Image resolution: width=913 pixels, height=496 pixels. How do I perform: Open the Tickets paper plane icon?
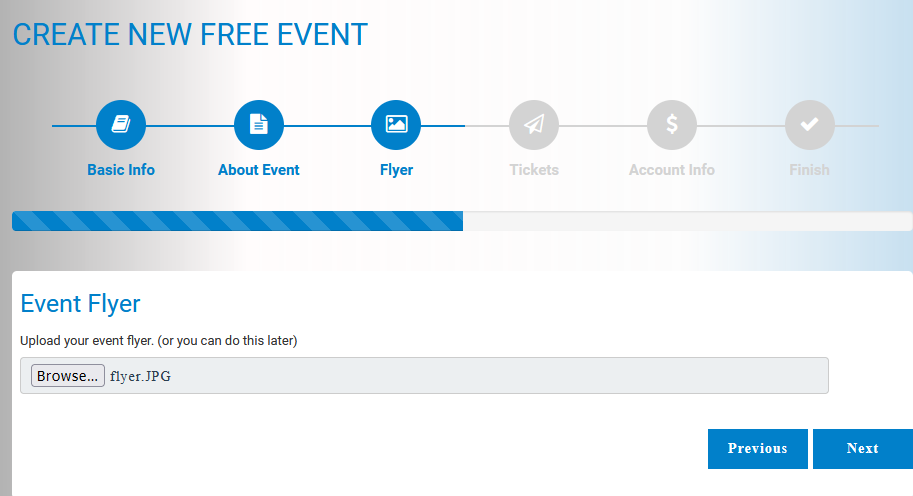coord(534,125)
